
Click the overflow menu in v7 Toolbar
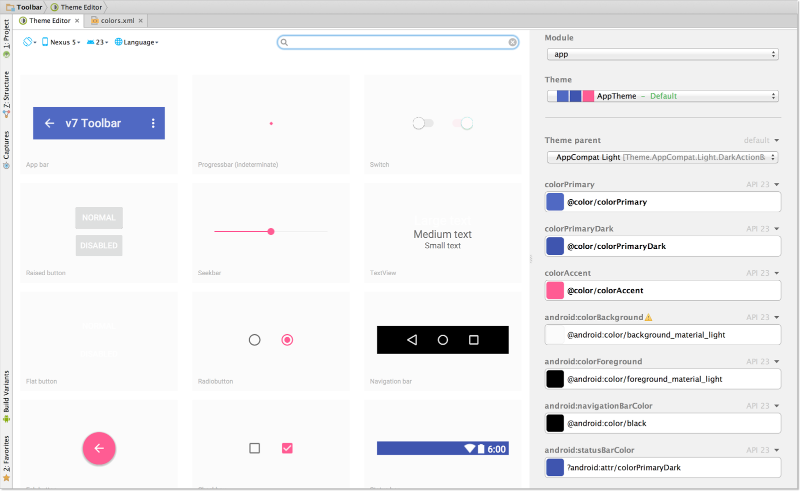click(x=153, y=123)
